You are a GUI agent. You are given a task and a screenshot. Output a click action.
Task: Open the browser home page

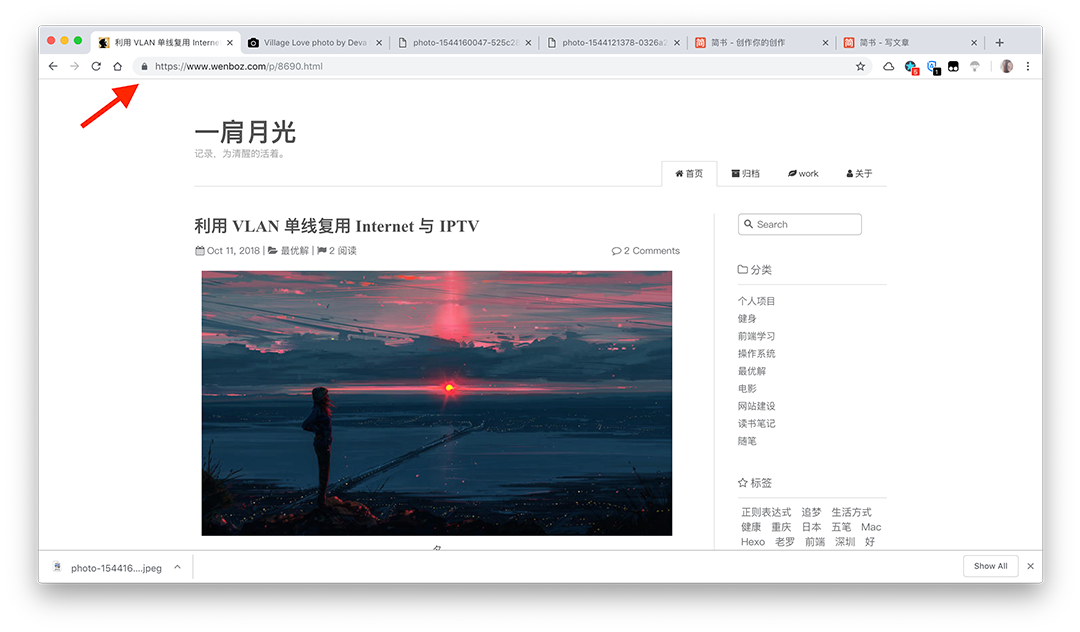118,66
